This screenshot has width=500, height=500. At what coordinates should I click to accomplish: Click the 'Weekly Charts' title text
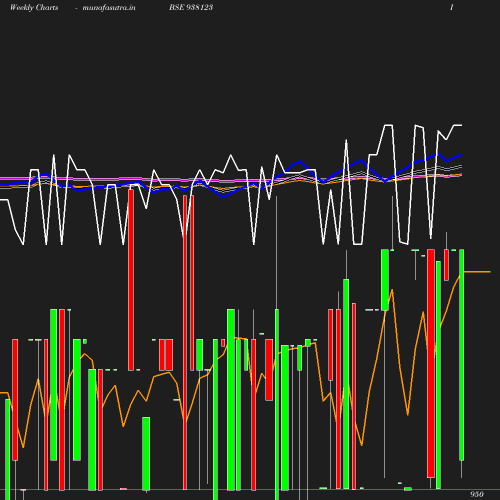34,8
